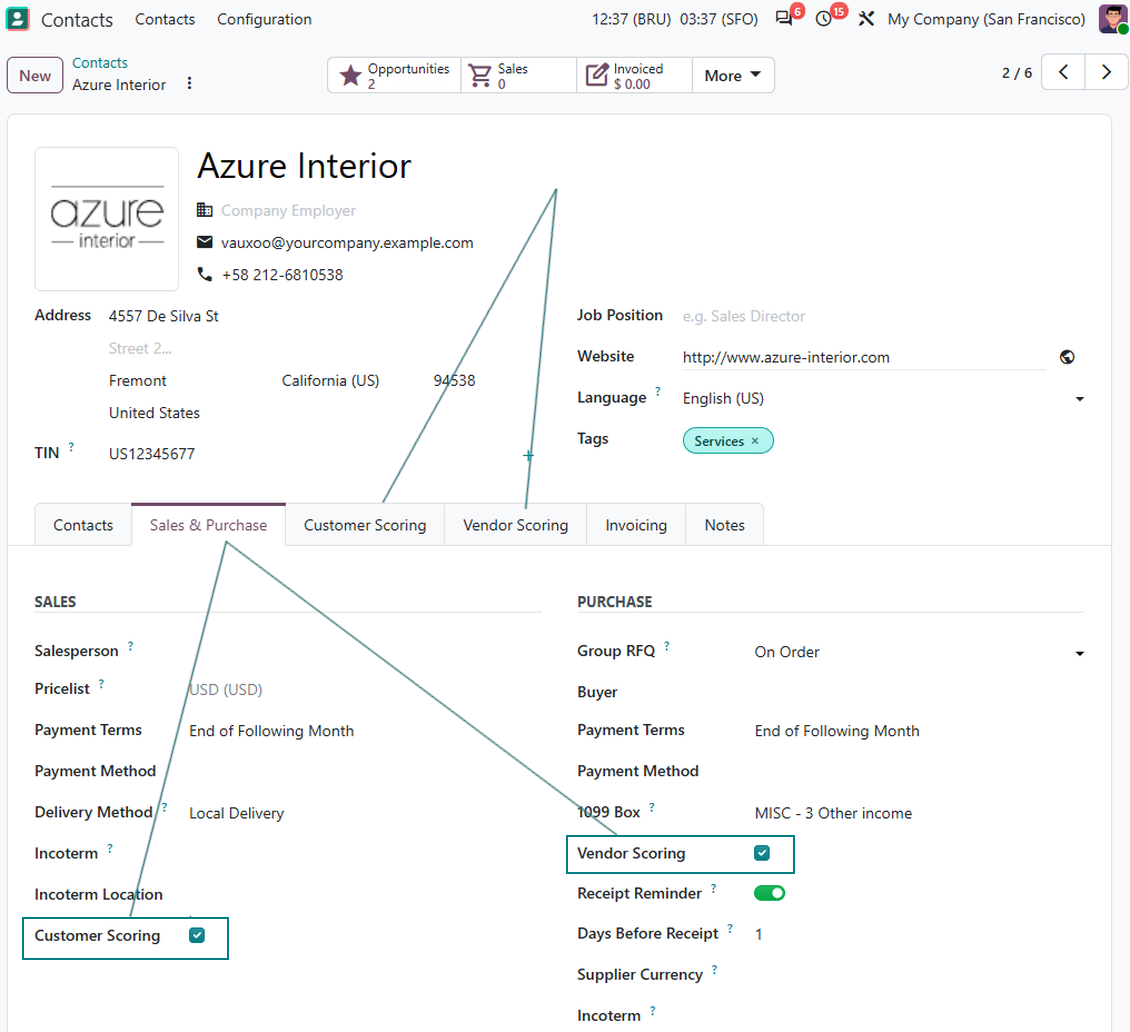
Task: Uncheck the Customer Scoring checkbox
Action: [197, 935]
